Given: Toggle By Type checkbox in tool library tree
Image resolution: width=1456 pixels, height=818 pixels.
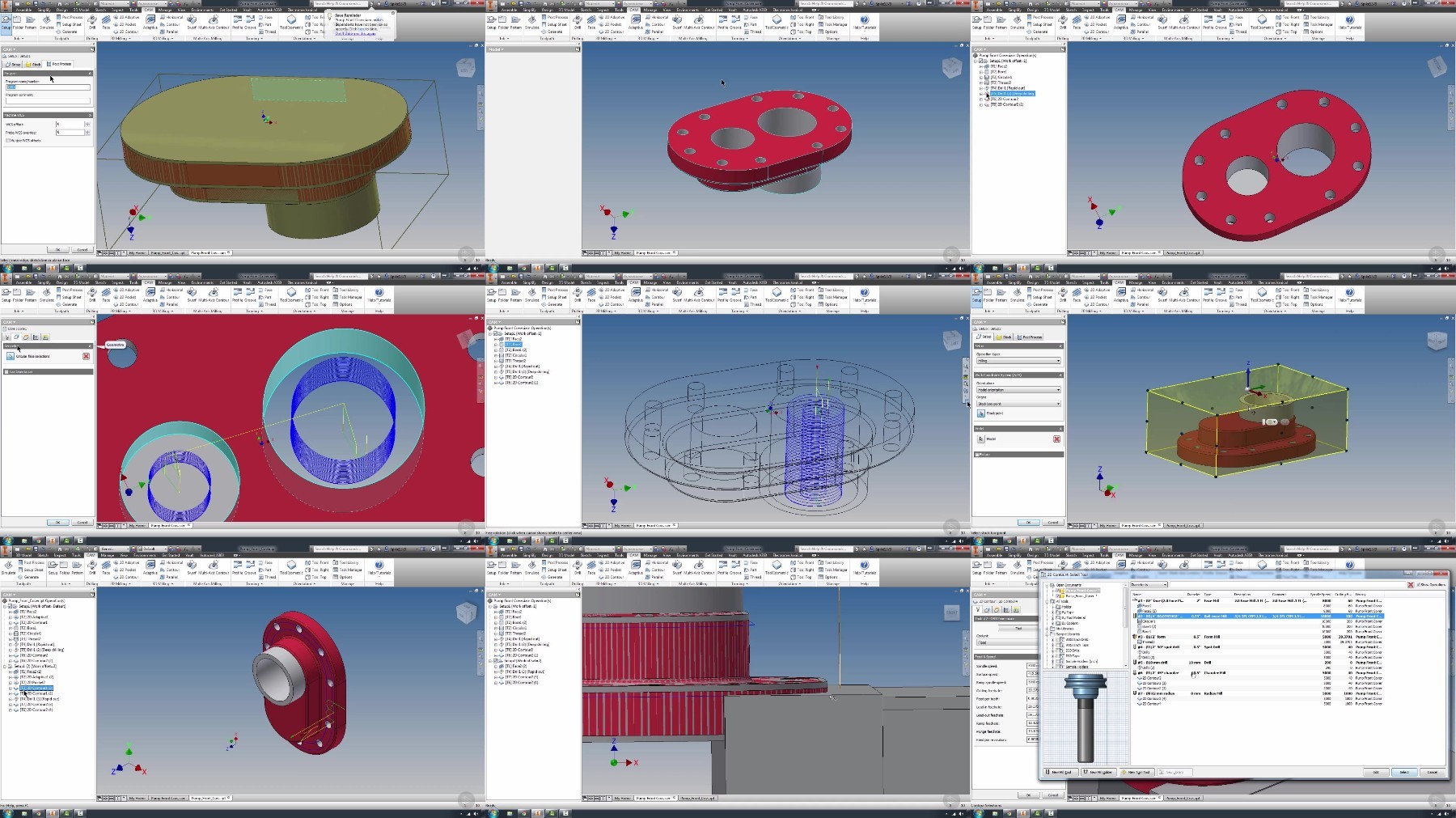Looking at the screenshot, I should click(1059, 612).
